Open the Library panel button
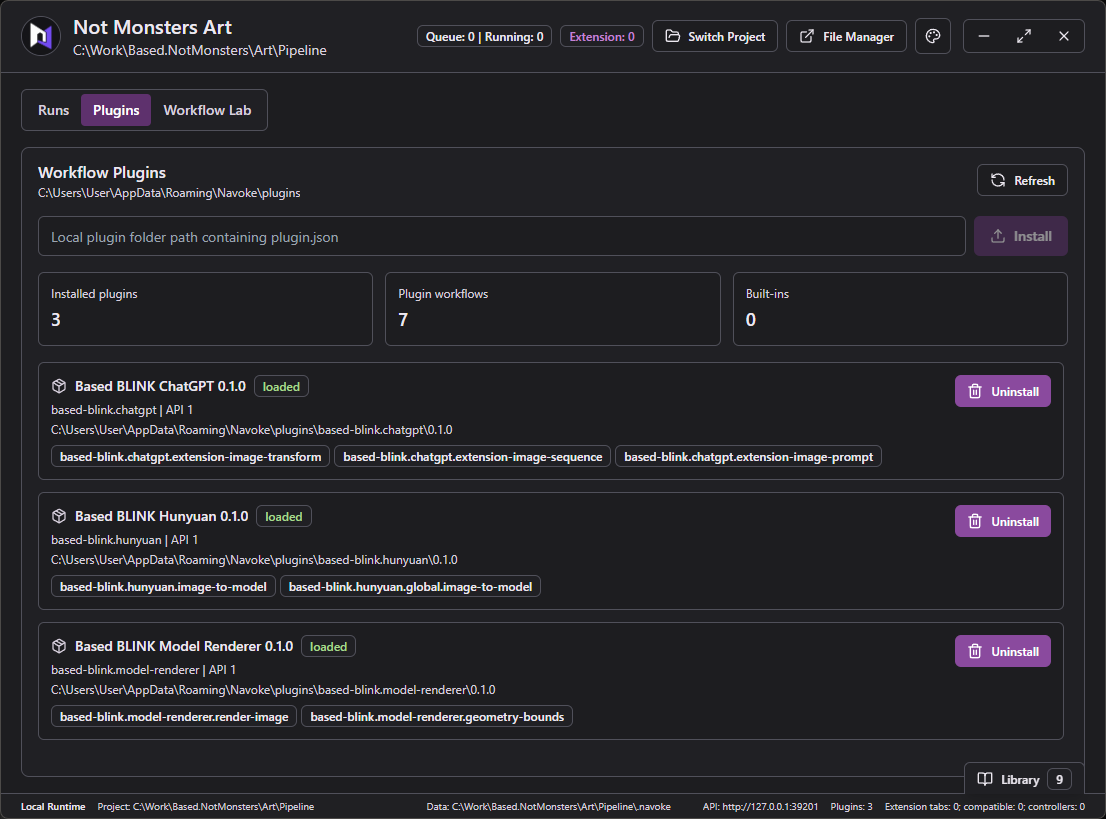This screenshot has width=1106, height=819. 1023,779
